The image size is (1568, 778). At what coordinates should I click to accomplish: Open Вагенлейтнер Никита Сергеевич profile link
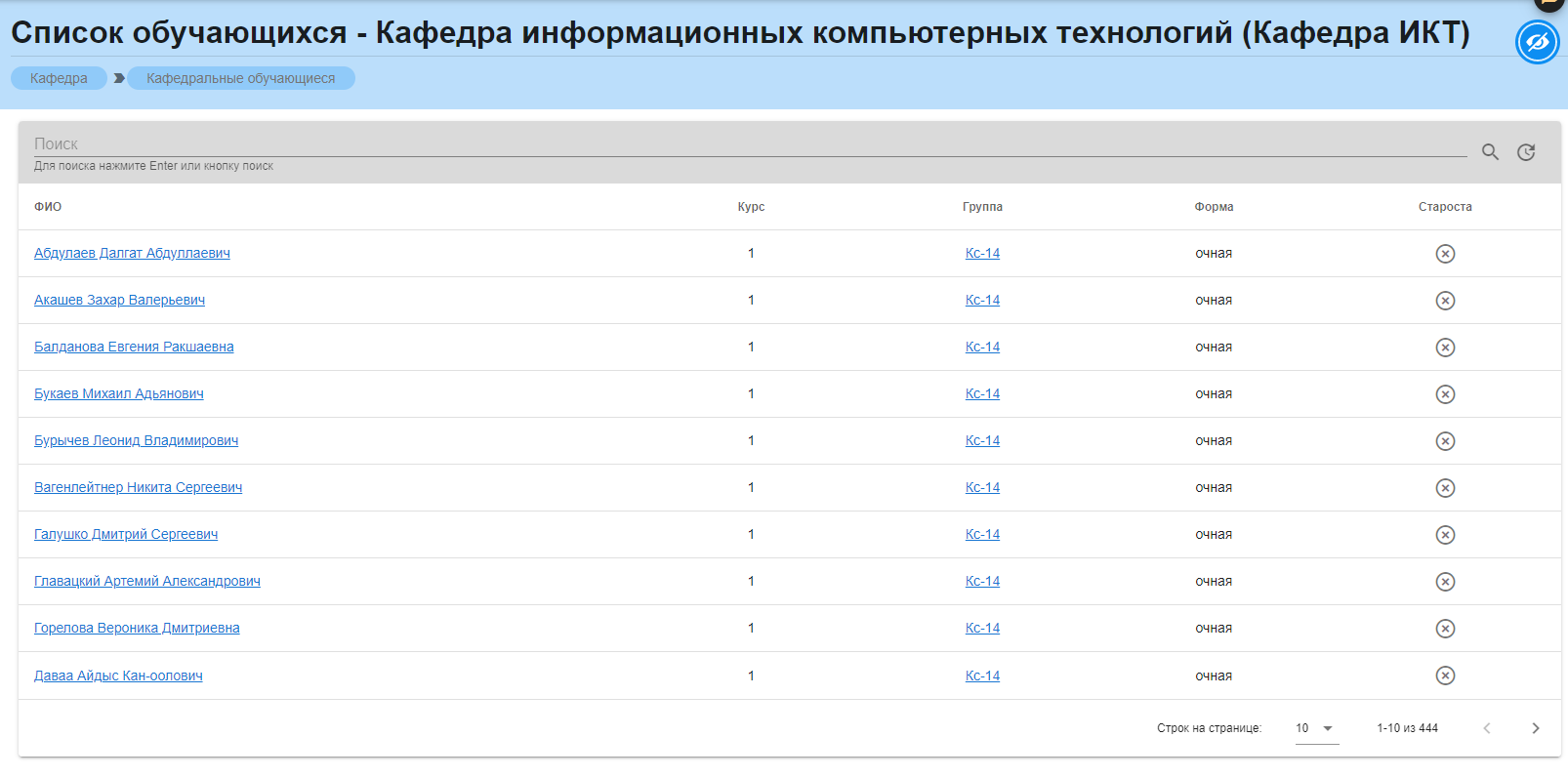click(138, 487)
